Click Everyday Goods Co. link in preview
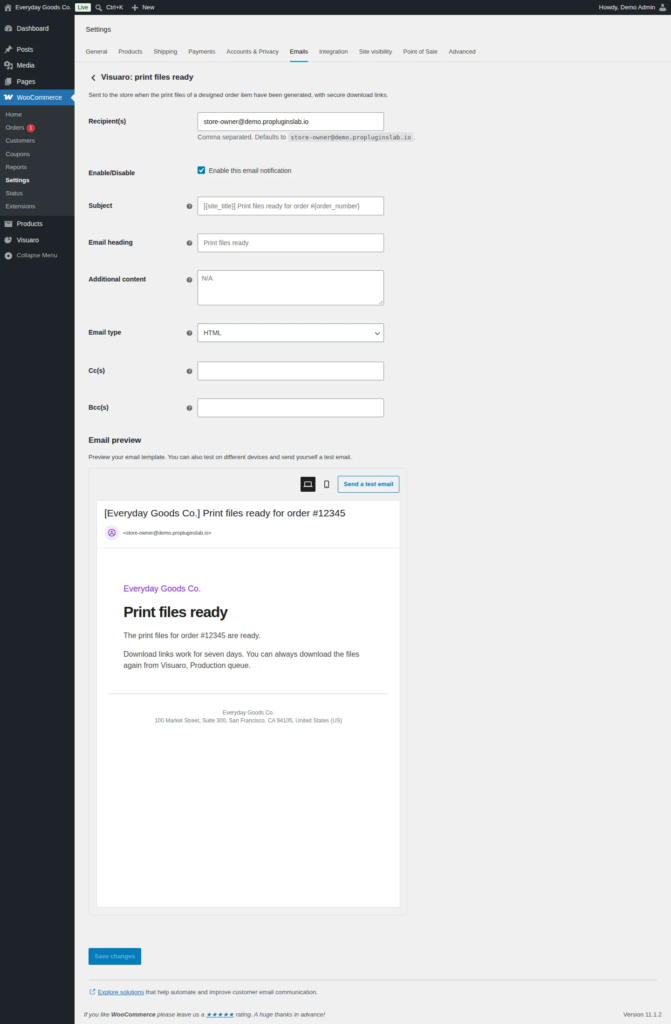Image resolution: width=671 pixels, height=1024 pixels. click(162, 588)
